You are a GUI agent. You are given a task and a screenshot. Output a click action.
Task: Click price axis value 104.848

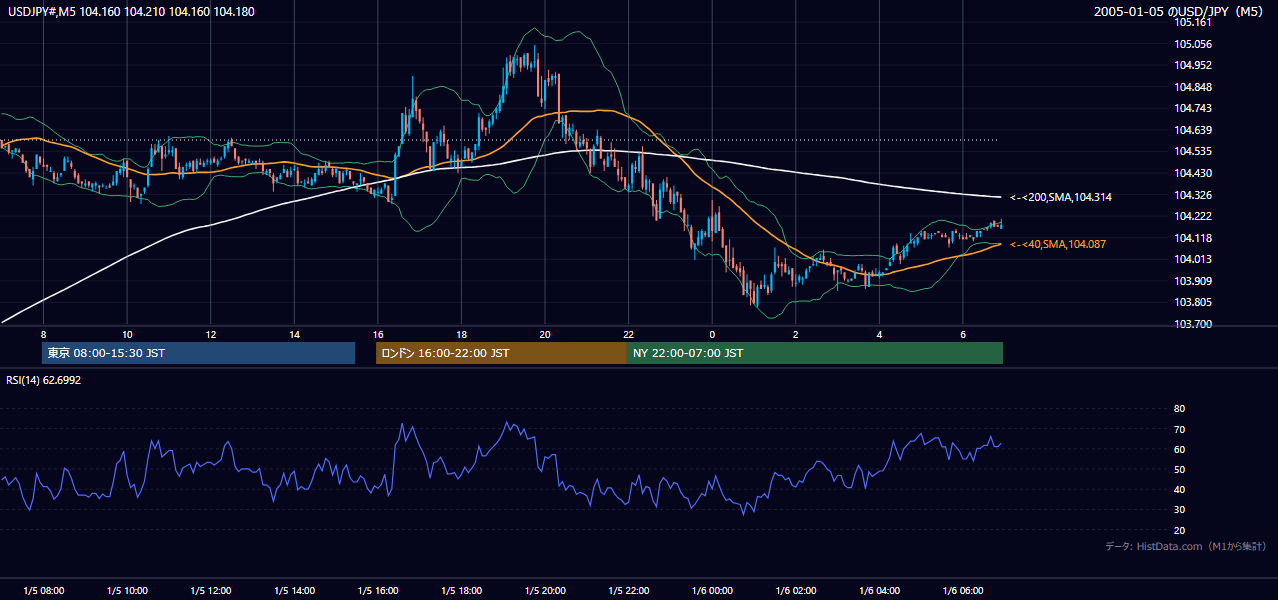pyautogui.click(x=1193, y=87)
